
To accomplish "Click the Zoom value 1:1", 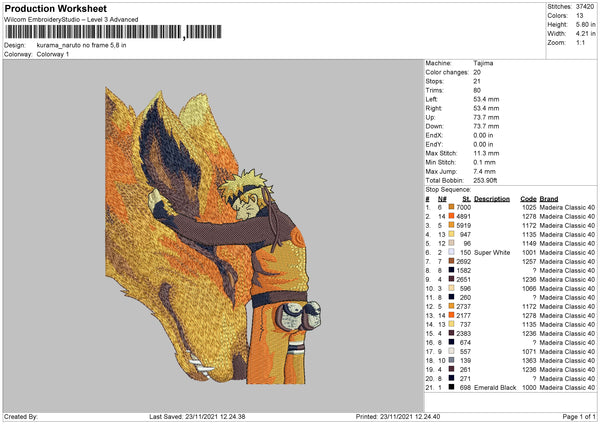I will pos(580,42).
